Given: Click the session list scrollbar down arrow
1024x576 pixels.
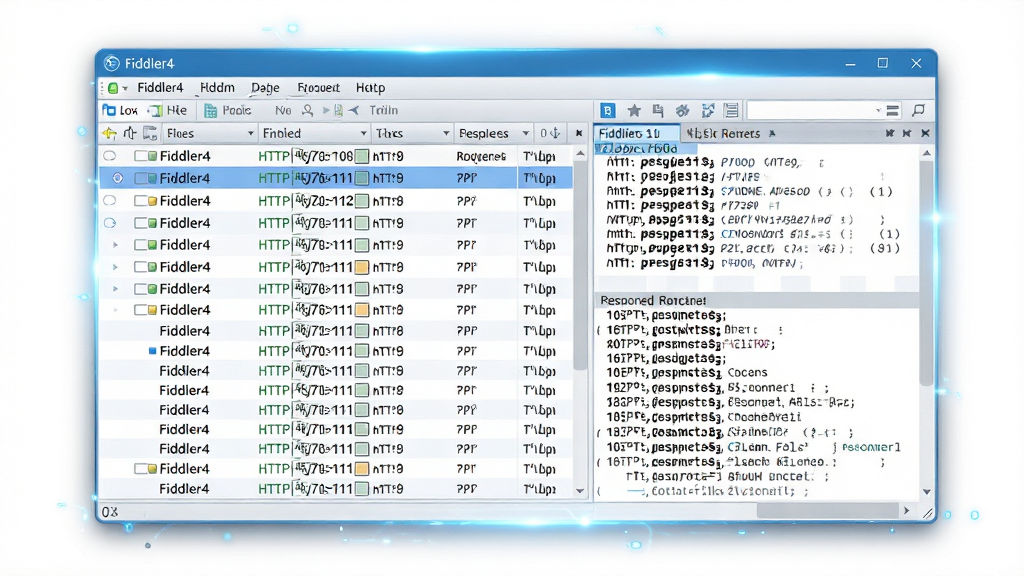Looking at the screenshot, I should pyautogui.click(x=580, y=490).
